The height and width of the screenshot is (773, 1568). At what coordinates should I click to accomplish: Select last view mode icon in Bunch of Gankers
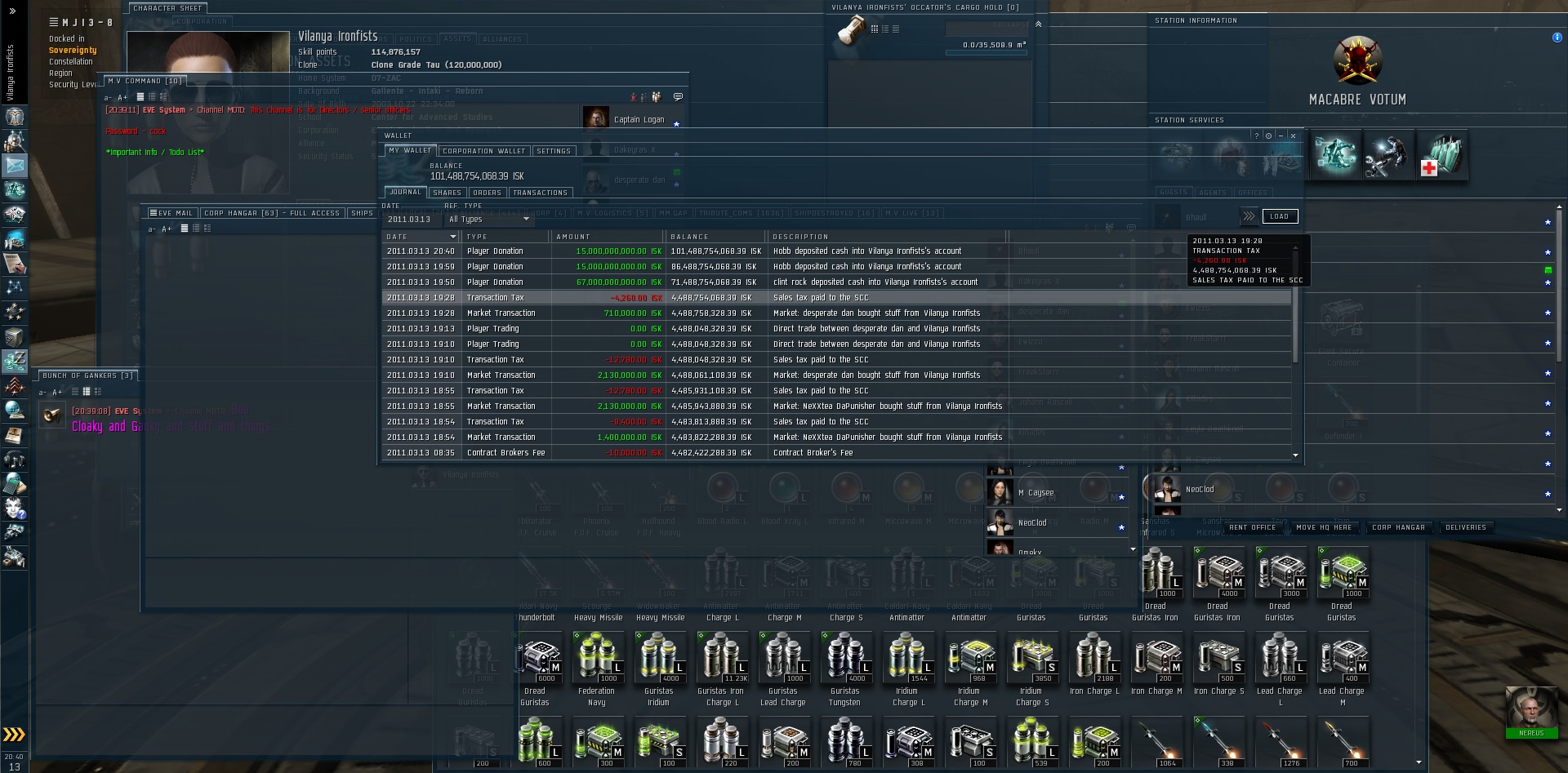pyautogui.click(x=98, y=392)
